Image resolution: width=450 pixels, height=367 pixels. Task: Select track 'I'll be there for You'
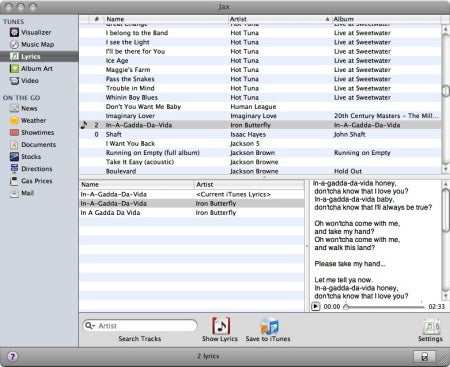click(x=260, y=51)
